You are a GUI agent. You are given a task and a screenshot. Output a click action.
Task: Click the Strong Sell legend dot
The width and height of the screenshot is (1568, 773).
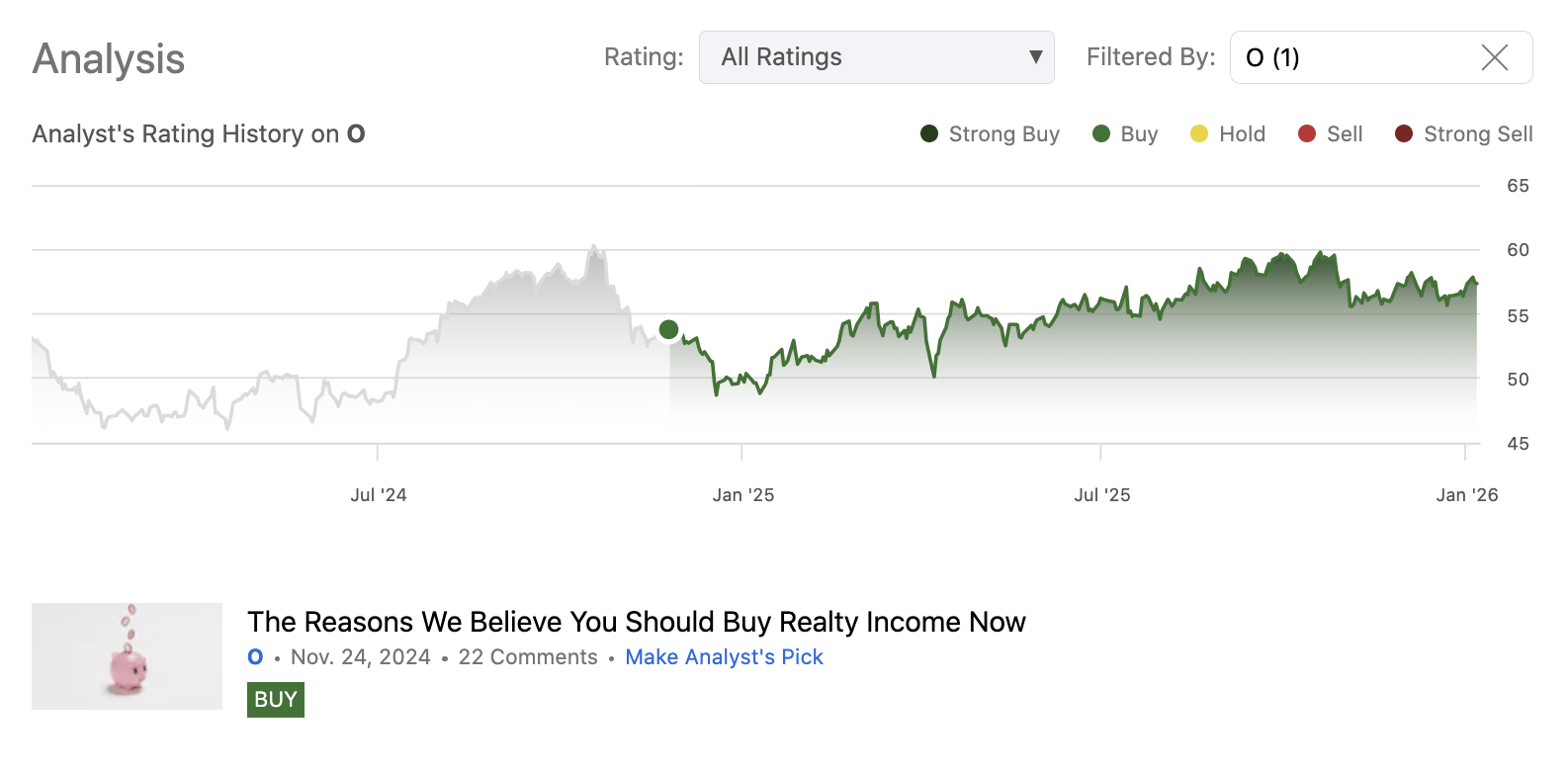click(x=1404, y=133)
